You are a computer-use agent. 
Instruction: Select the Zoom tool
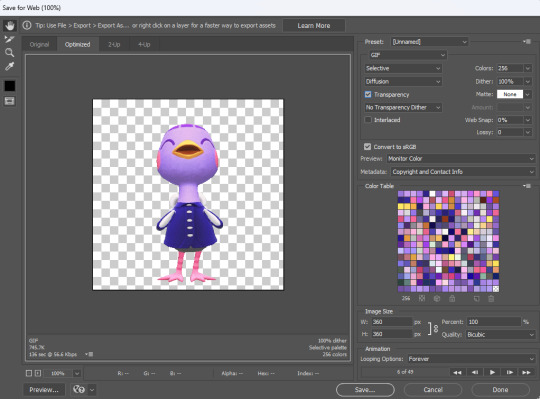(10, 52)
